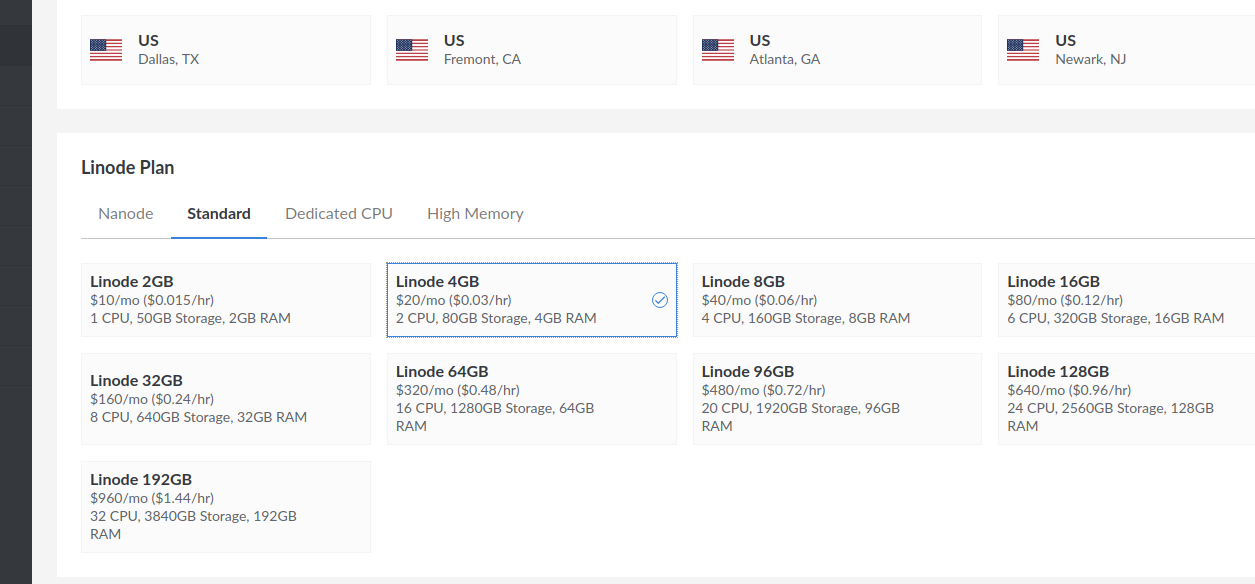Click the "$20/mo ($0.03/hr)" price text
This screenshot has width=1255, height=584.
[x=454, y=300]
